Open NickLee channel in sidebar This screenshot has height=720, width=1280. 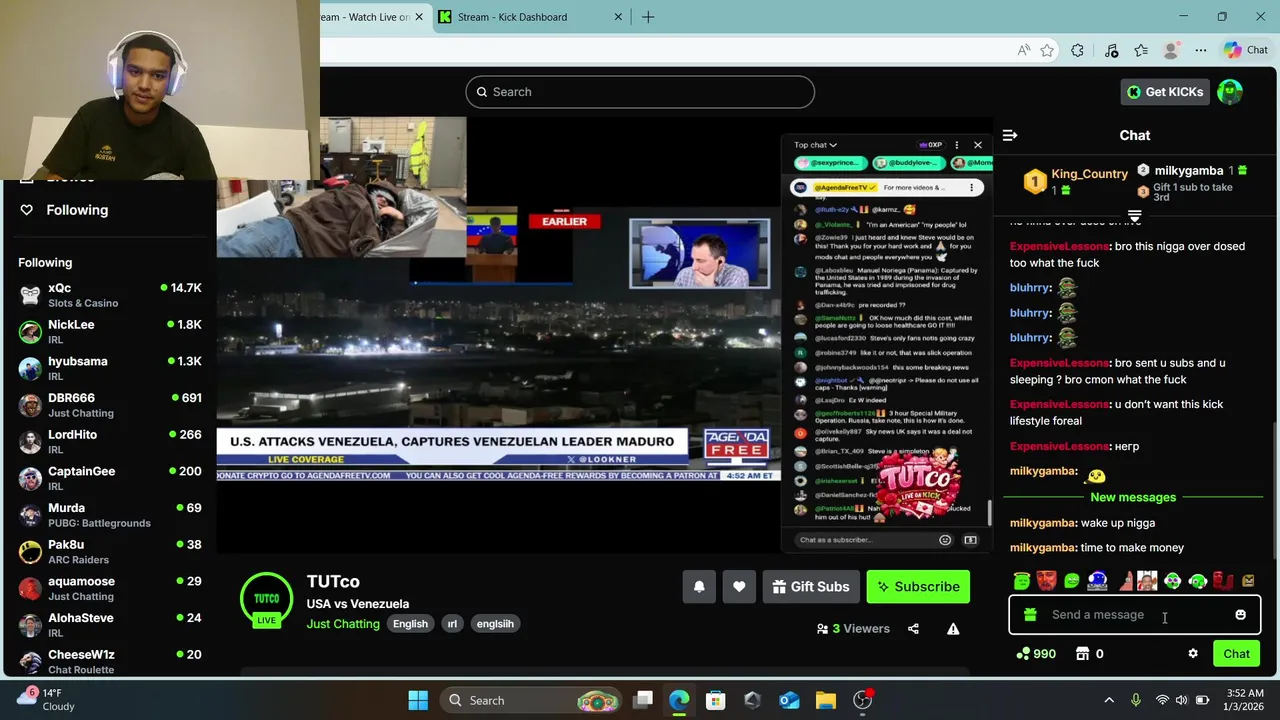point(110,331)
